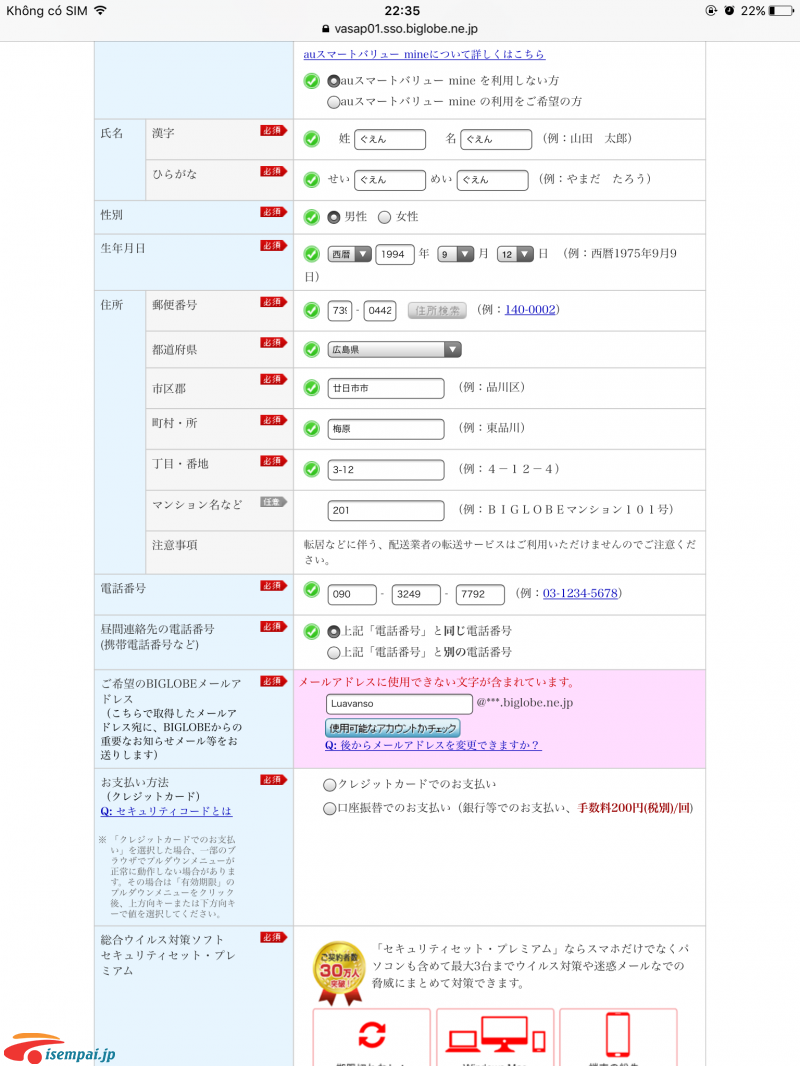Screen dimensions: 800x1066
Task: Select 上記「電話番号」と同じ電話番号 option
Action: (x=333, y=632)
